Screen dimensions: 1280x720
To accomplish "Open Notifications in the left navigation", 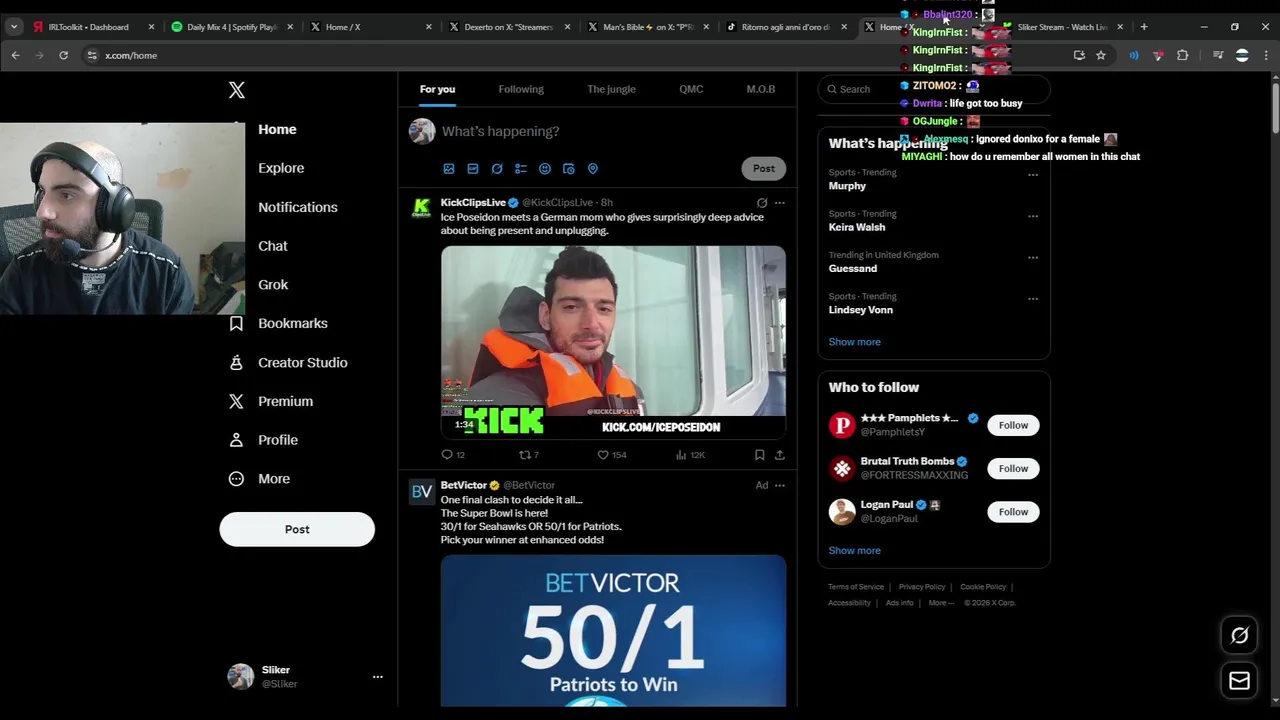I will click(298, 207).
